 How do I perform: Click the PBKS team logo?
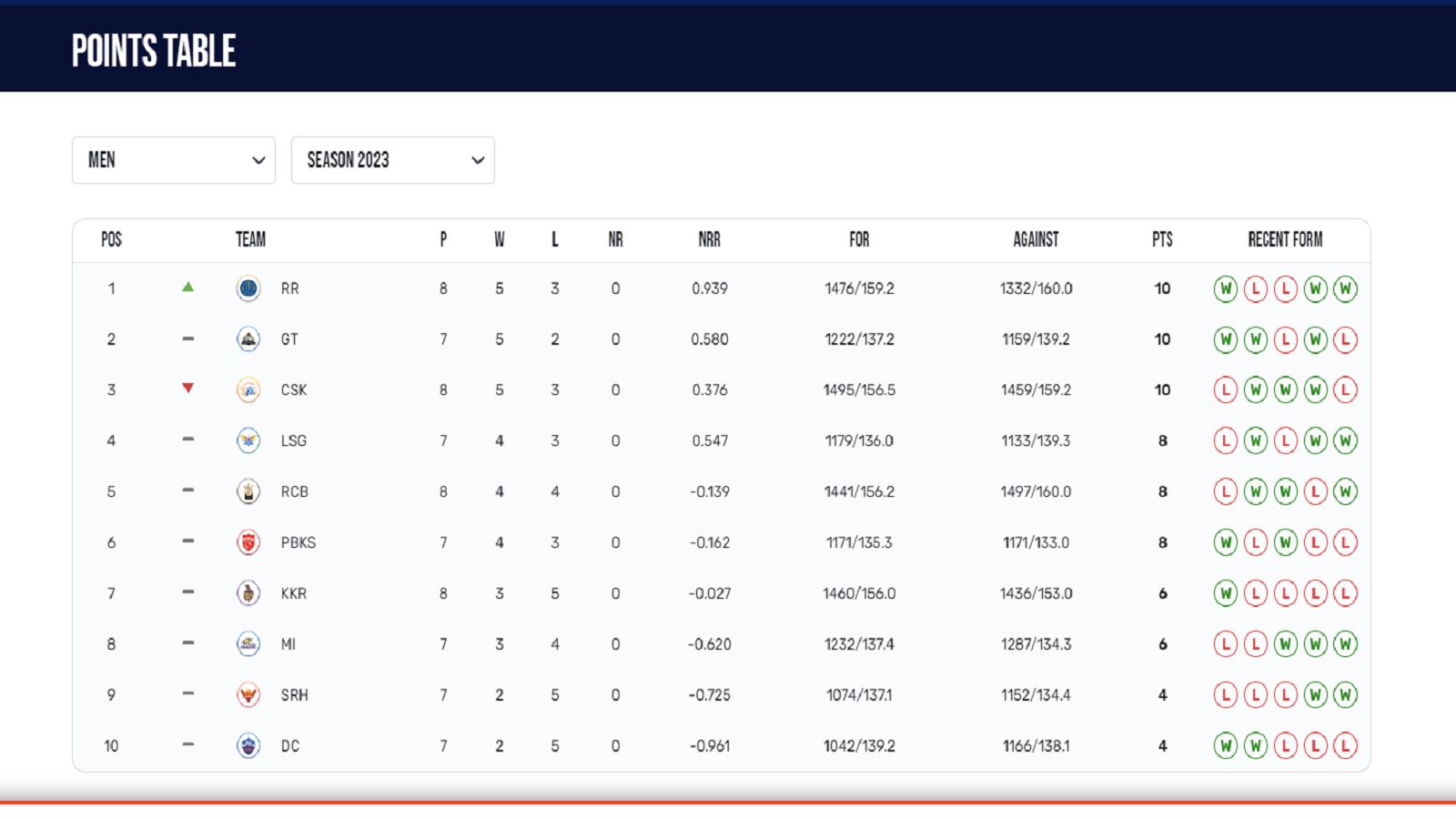[248, 542]
